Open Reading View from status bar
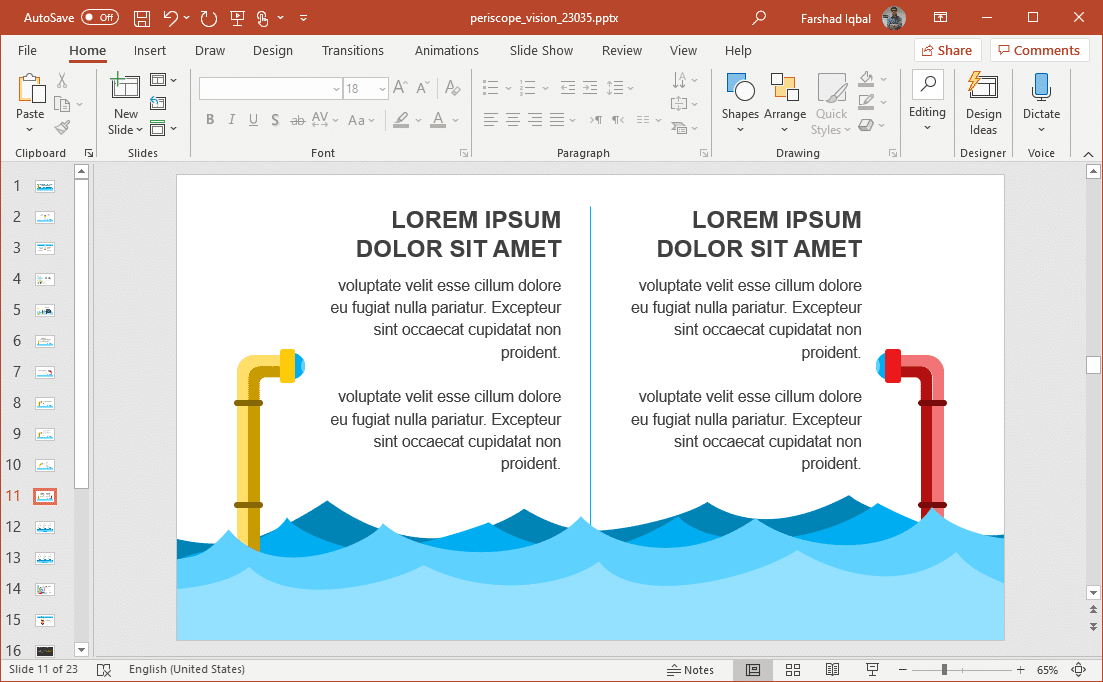Viewport: 1103px width, 682px height. [x=832, y=670]
